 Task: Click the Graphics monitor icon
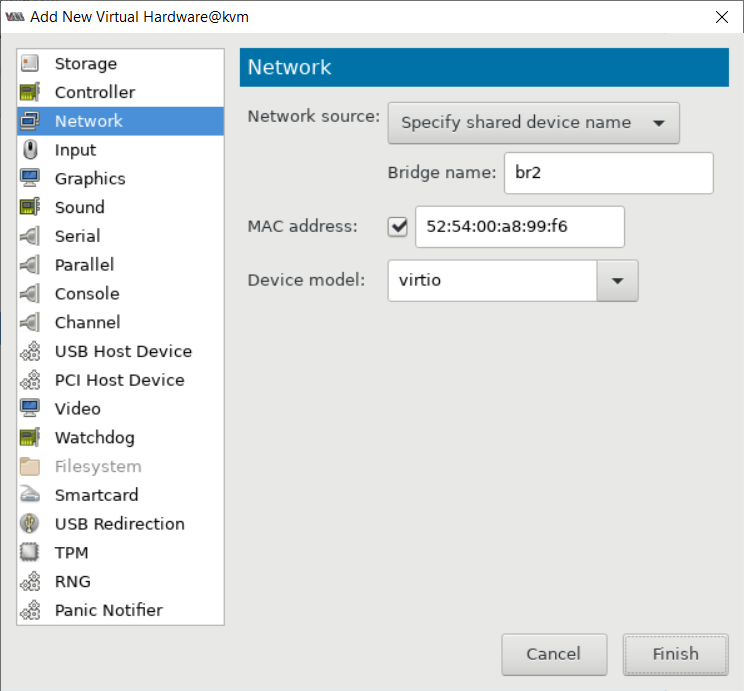coord(30,178)
